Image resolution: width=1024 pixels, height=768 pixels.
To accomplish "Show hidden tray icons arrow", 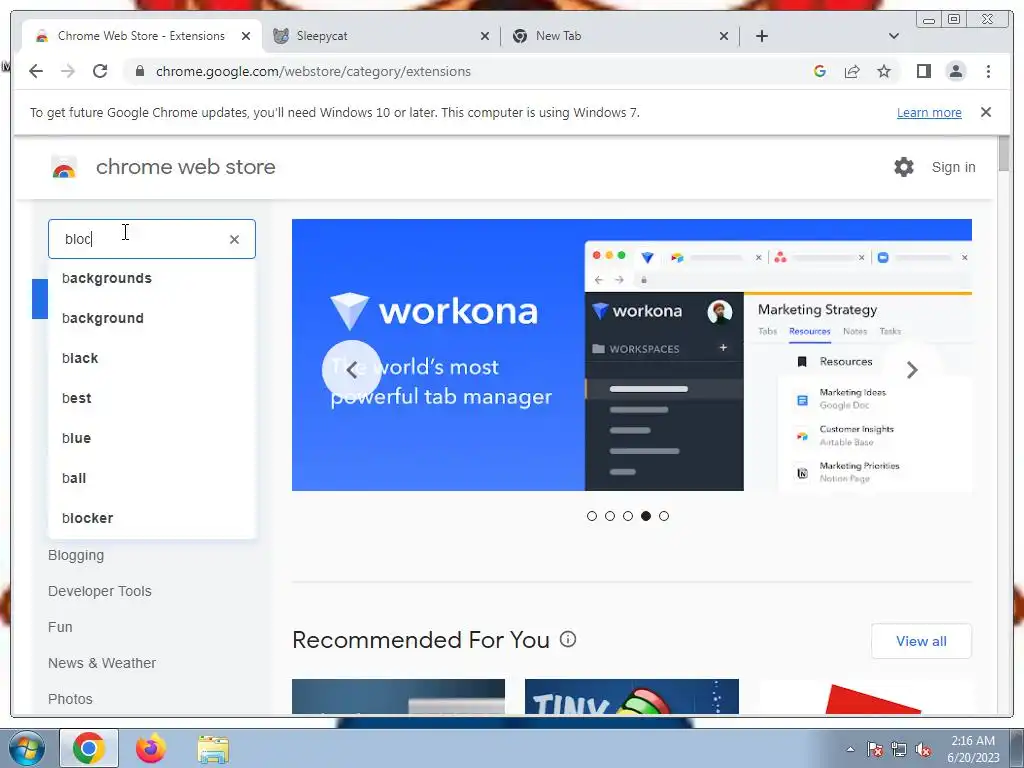I will pyautogui.click(x=850, y=749).
